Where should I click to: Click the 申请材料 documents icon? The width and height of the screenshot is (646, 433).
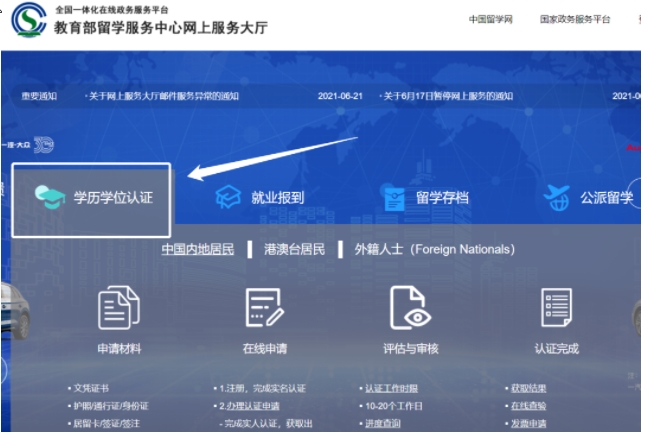coord(119,308)
